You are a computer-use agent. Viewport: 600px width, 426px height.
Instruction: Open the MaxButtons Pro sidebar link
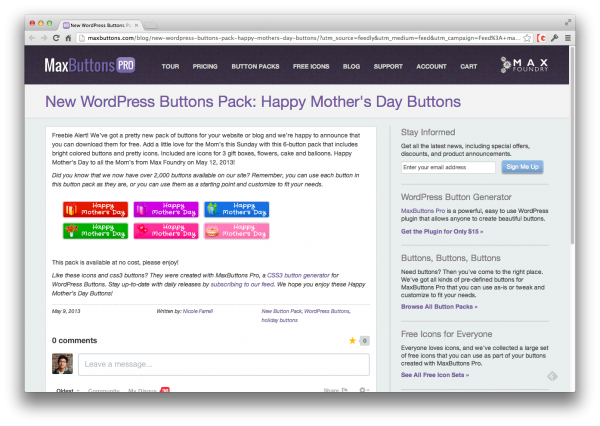(x=423, y=211)
